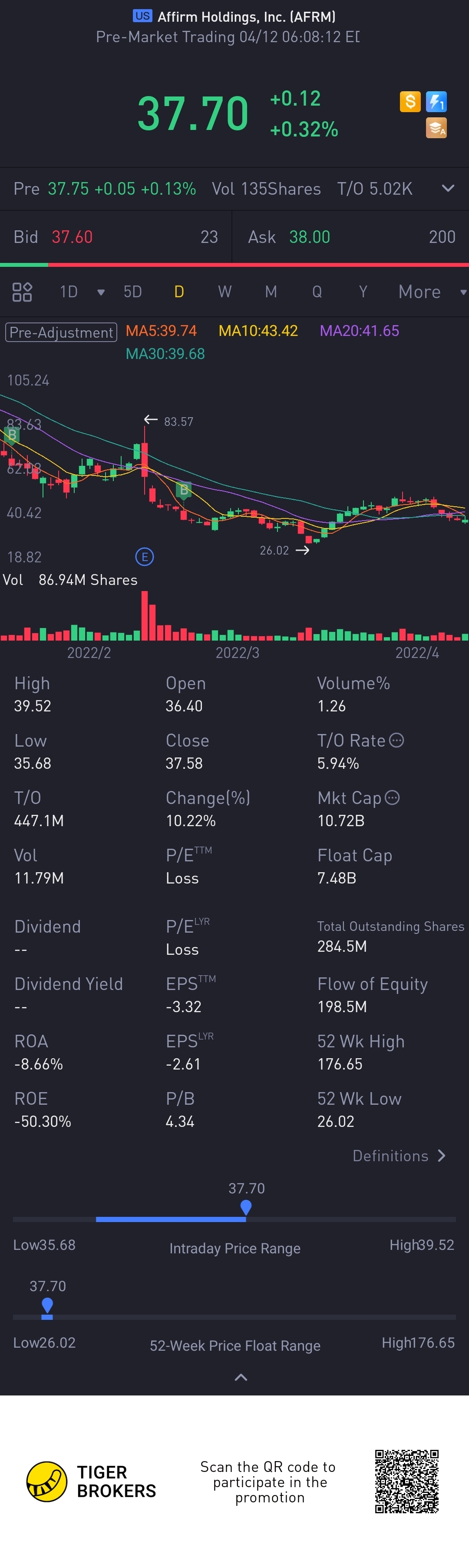
Task: Select the M monthly chart tab
Action: click(x=271, y=292)
